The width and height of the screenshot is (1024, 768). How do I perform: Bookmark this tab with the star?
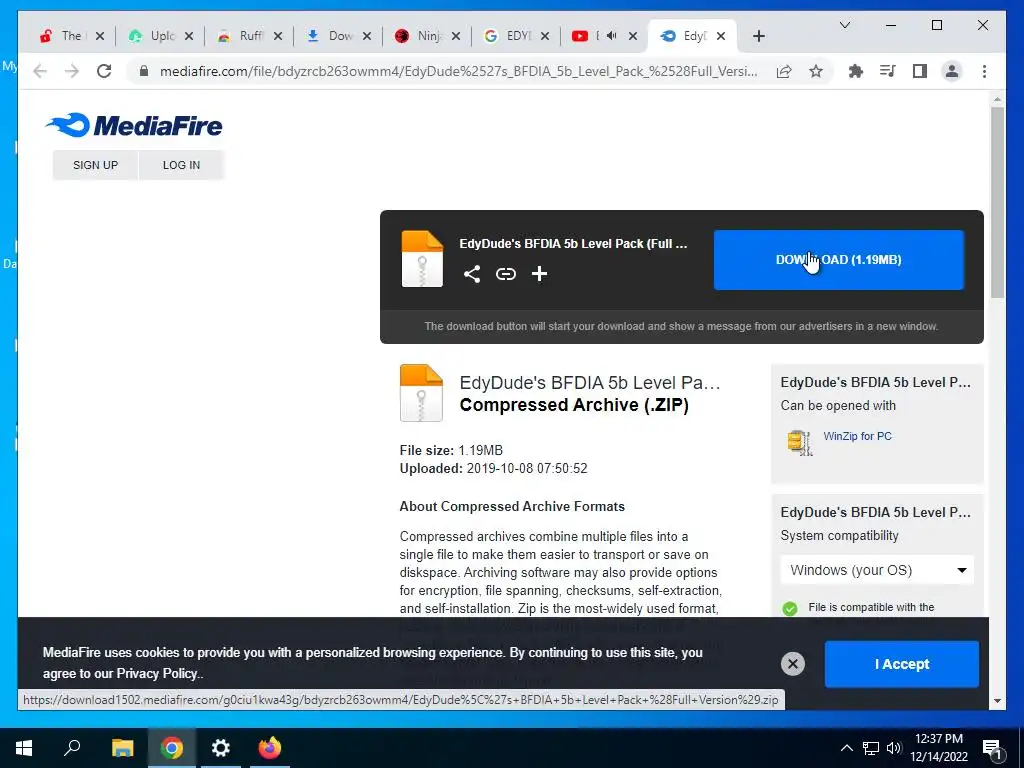point(816,71)
